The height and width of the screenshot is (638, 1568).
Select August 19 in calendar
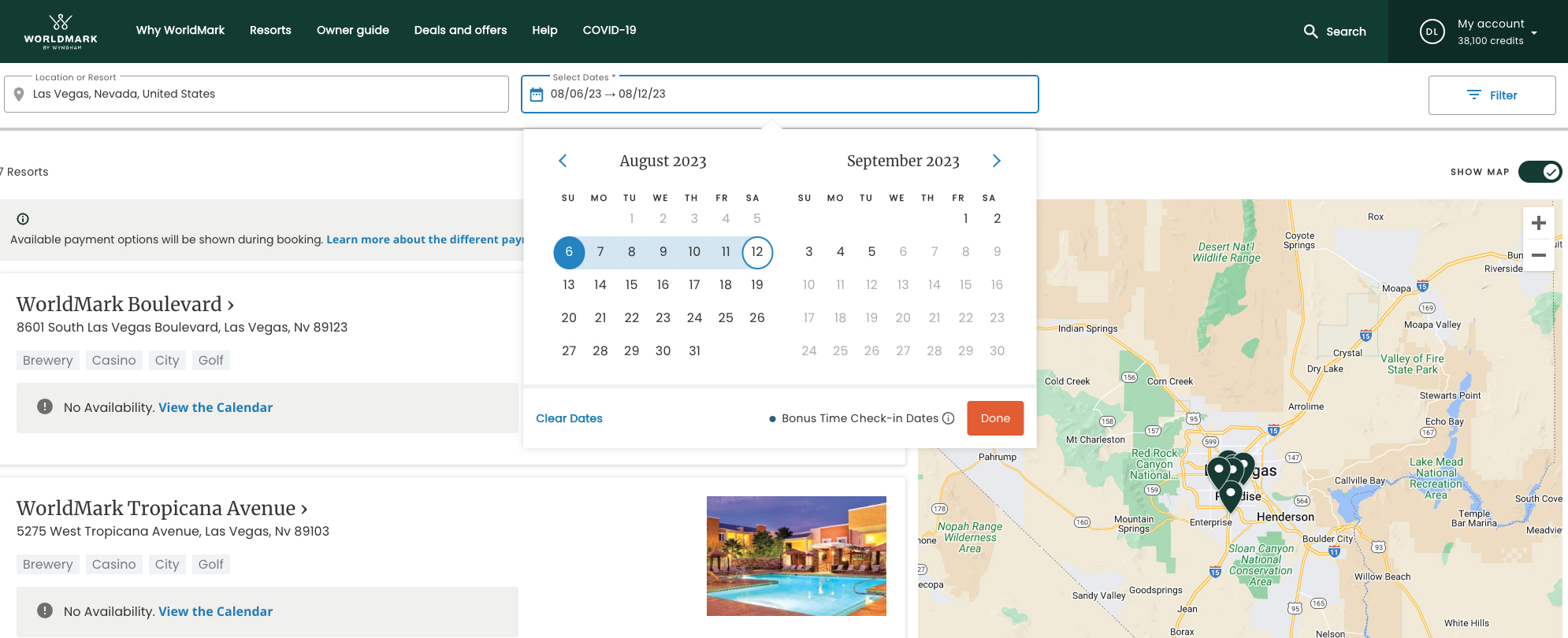pos(757,285)
